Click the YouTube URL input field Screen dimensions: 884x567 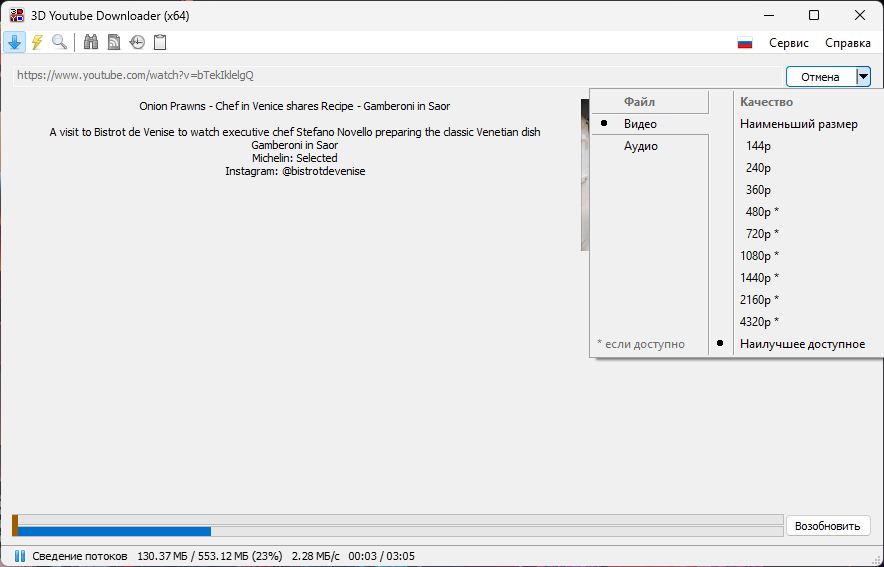pyautogui.click(x=398, y=76)
